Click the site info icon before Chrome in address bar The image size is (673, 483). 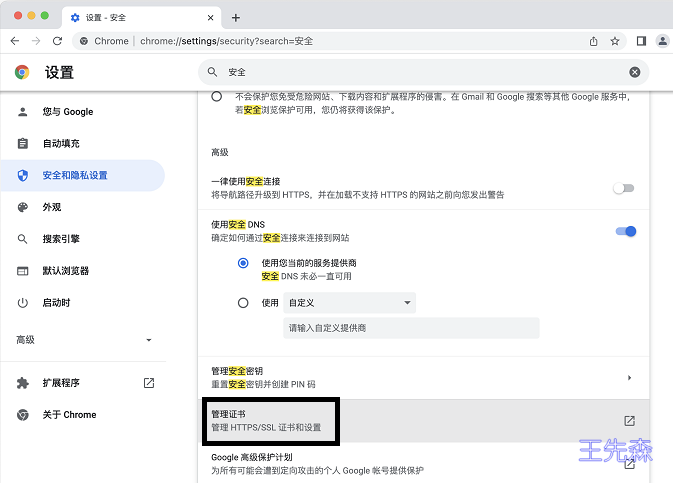coord(84,41)
